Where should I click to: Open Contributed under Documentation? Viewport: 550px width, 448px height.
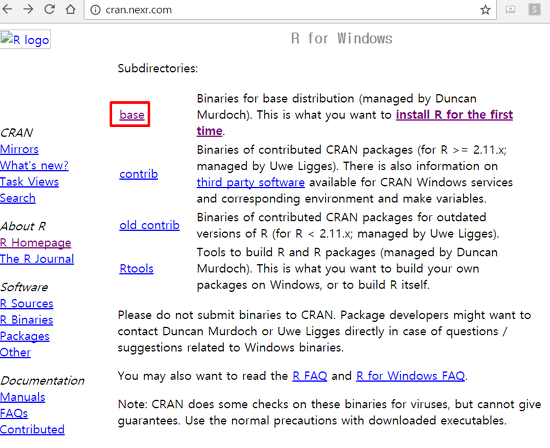point(32,430)
